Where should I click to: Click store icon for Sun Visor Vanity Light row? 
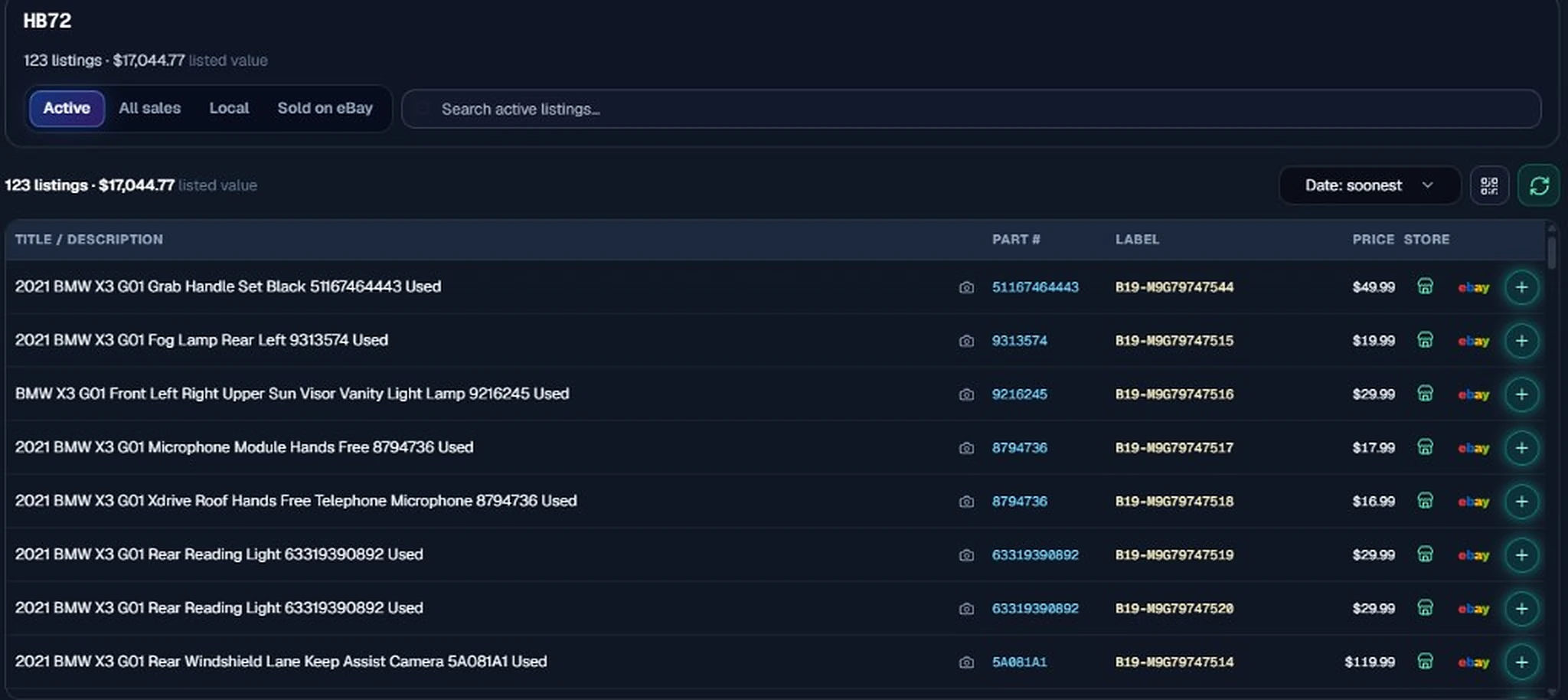(x=1425, y=394)
